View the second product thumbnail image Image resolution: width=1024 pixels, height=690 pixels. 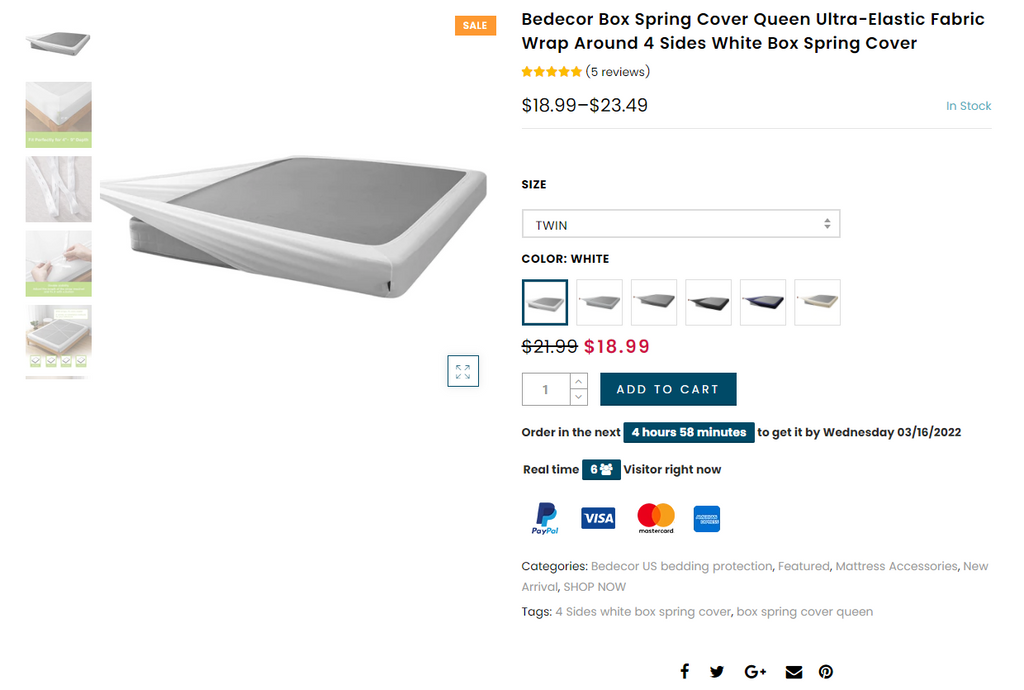click(58, 114)
